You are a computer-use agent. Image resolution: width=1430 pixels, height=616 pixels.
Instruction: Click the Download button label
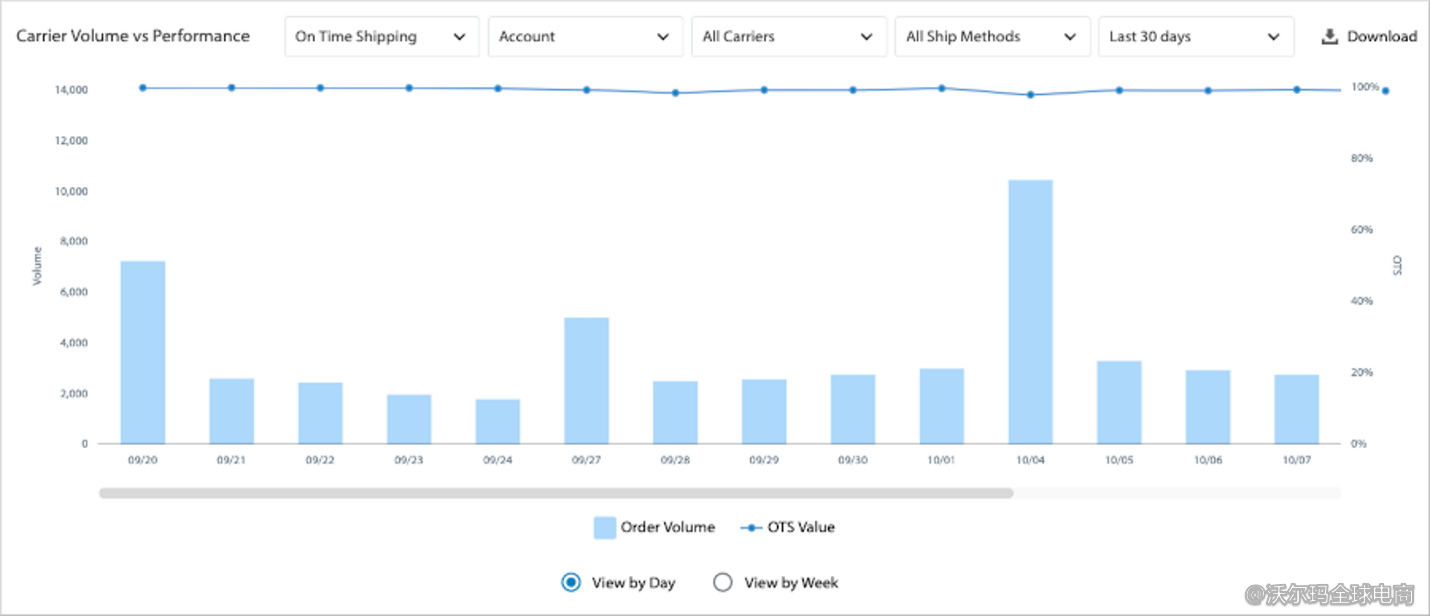click(x=1380, y=36)
